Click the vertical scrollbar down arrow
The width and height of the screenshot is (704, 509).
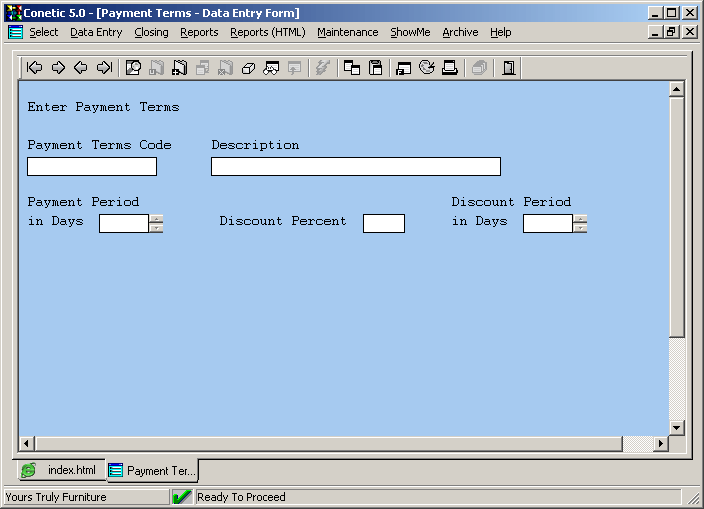(676, 427)
